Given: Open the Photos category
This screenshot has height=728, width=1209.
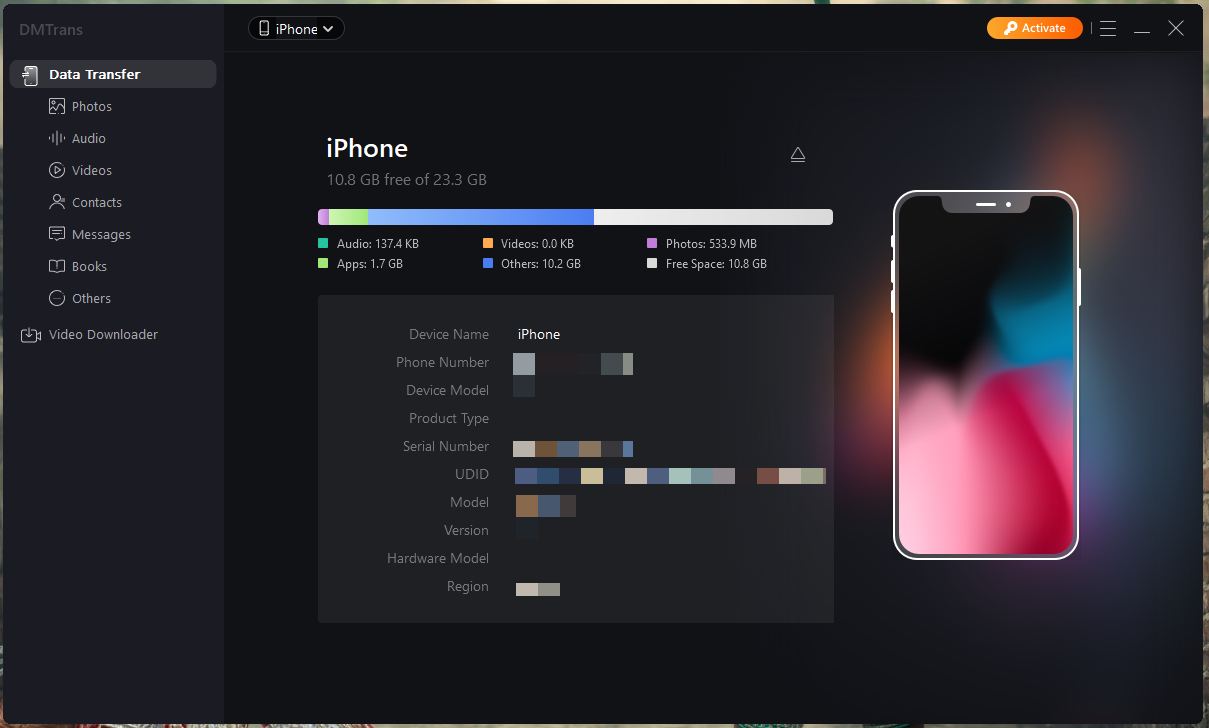Looking at the screenshot, I should coord(92,106).
